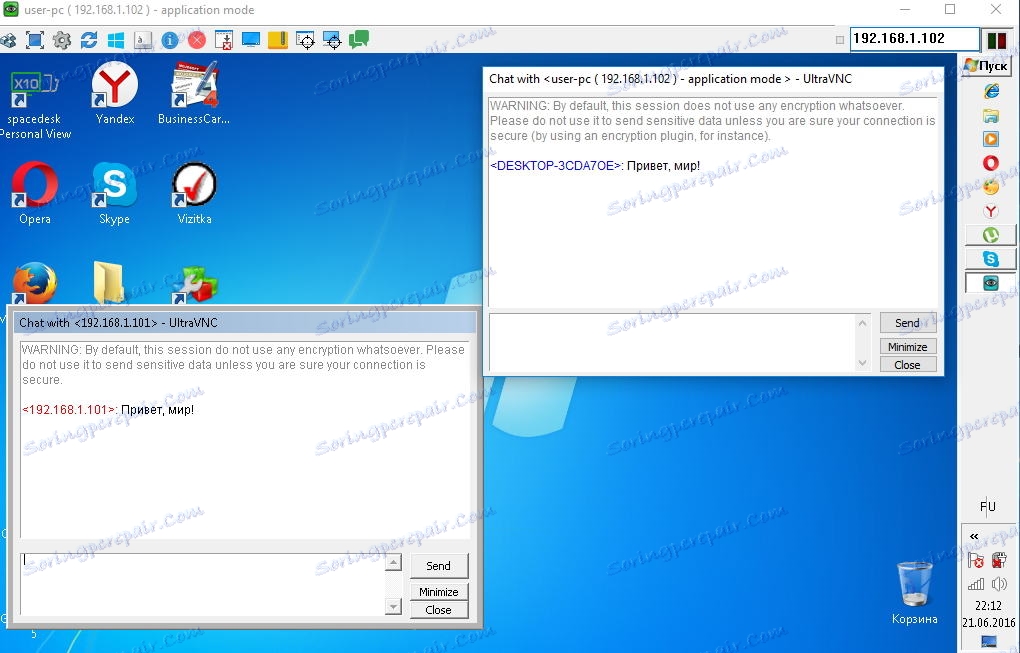The width and height of the screenshot is (1020, 653).
Task: Open Skype desktop shortcut
Action: (114, 193)
